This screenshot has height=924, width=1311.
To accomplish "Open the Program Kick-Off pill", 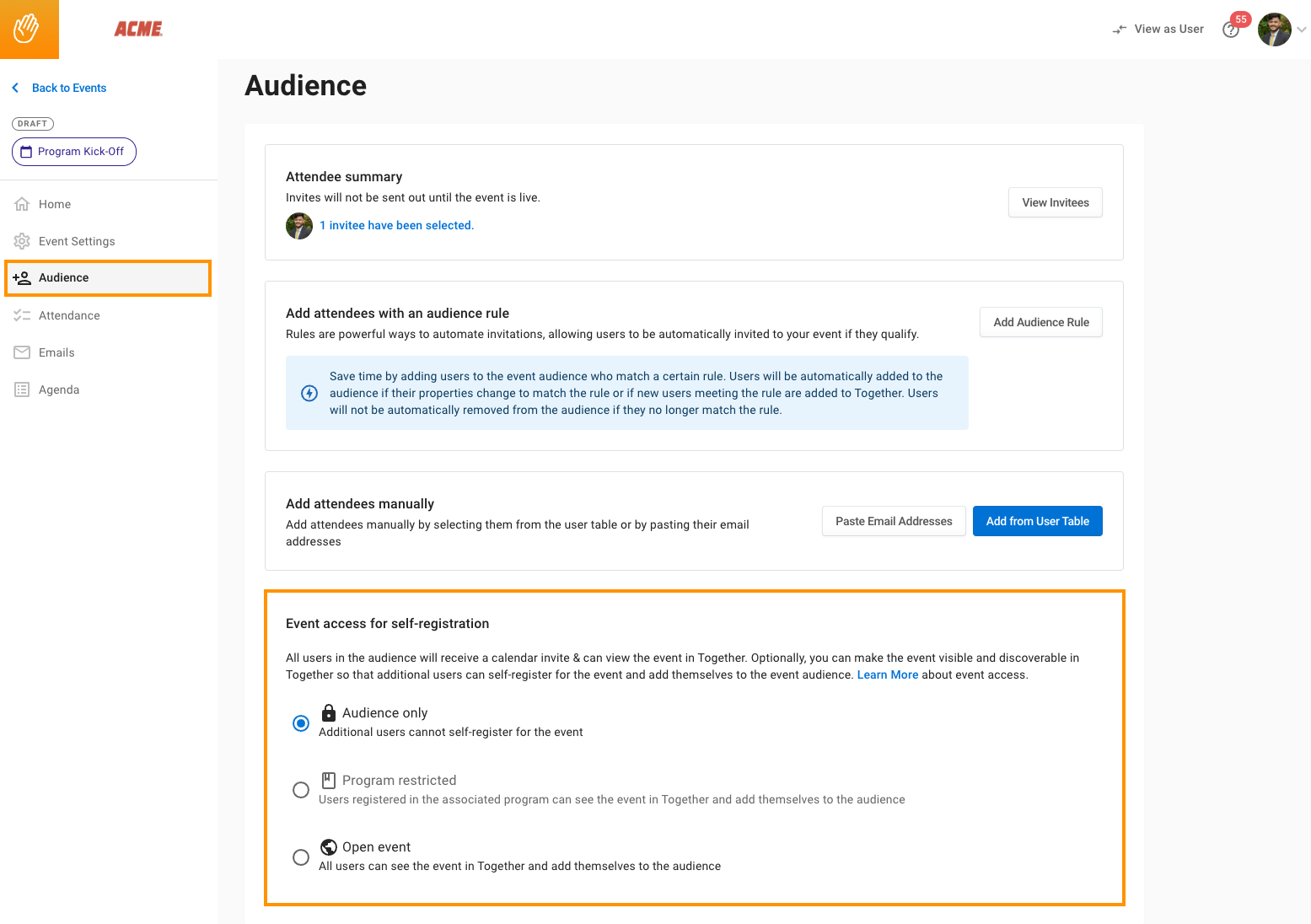I will 74,152.
